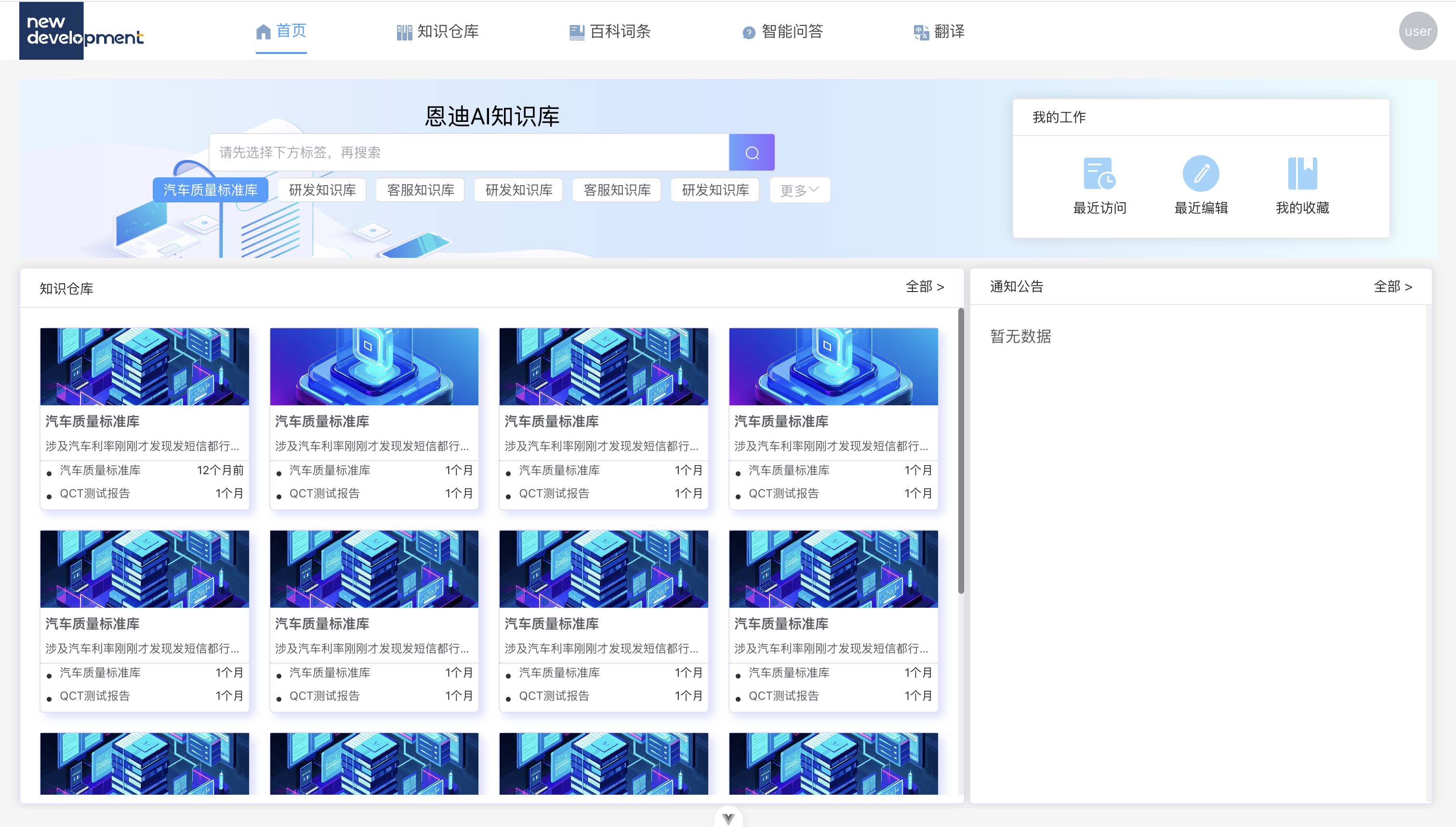Switch to the 智能问答 tab

click(783, 32)
